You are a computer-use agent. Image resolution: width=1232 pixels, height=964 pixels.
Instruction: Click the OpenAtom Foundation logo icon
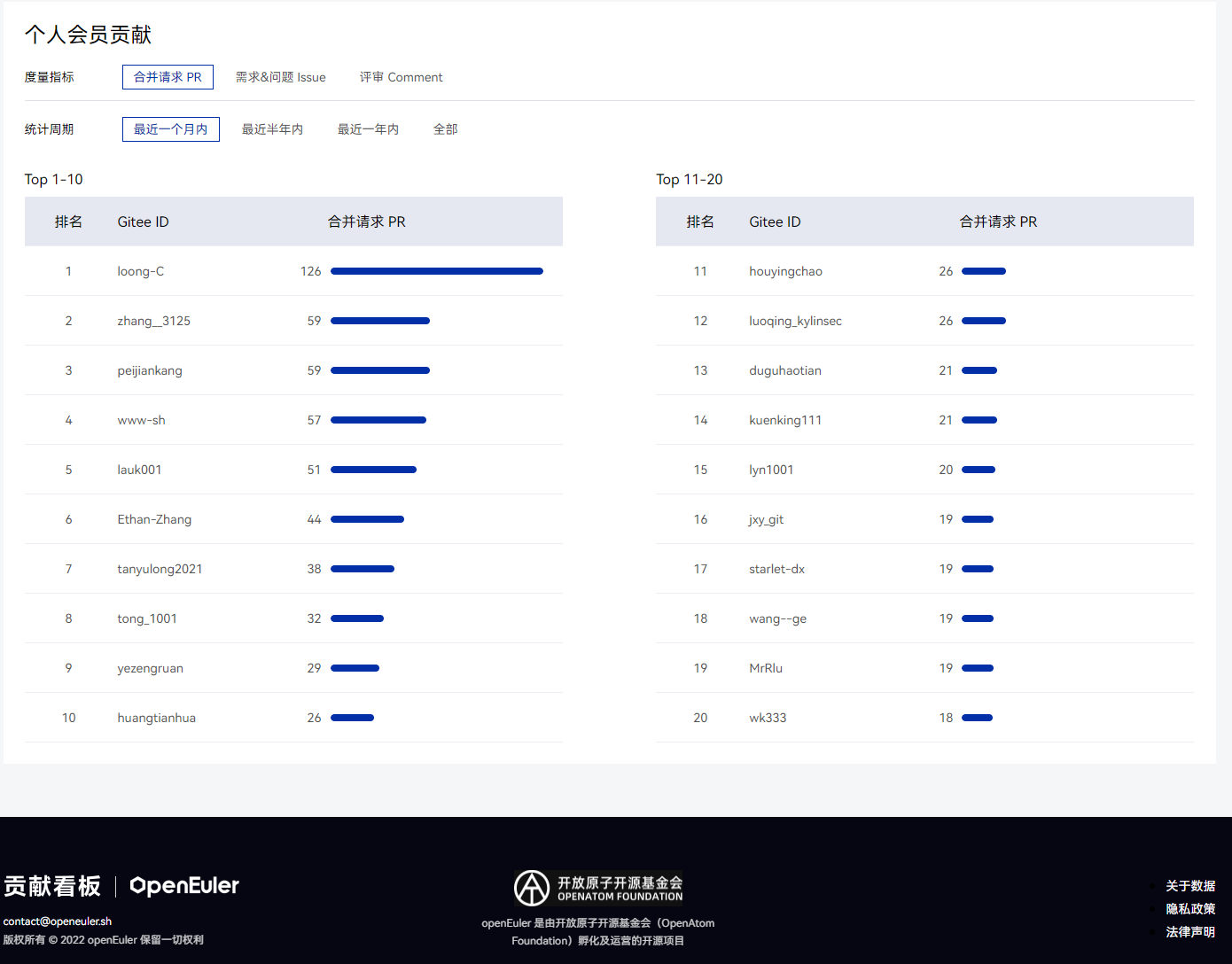tap(532, 888)
